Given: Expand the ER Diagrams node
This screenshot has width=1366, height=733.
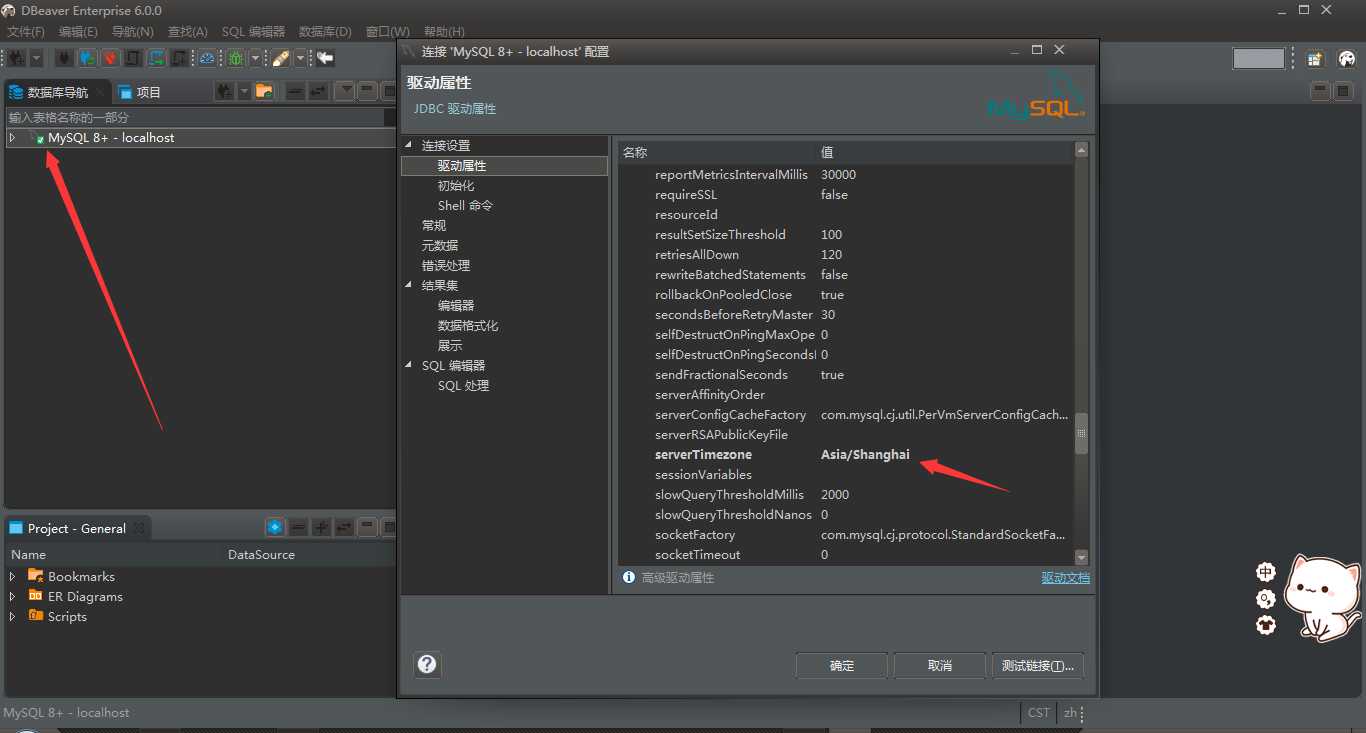Looking at the screenshot, I should [12, 596].
